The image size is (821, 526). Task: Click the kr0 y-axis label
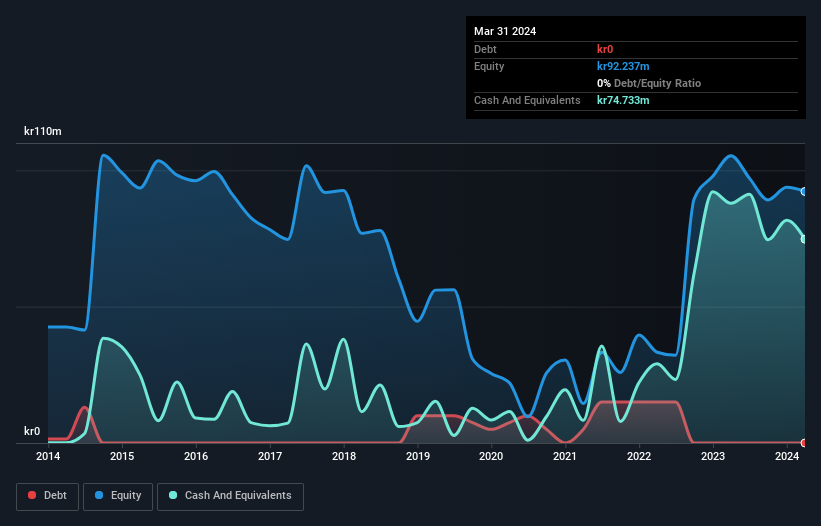coord(32,432)
